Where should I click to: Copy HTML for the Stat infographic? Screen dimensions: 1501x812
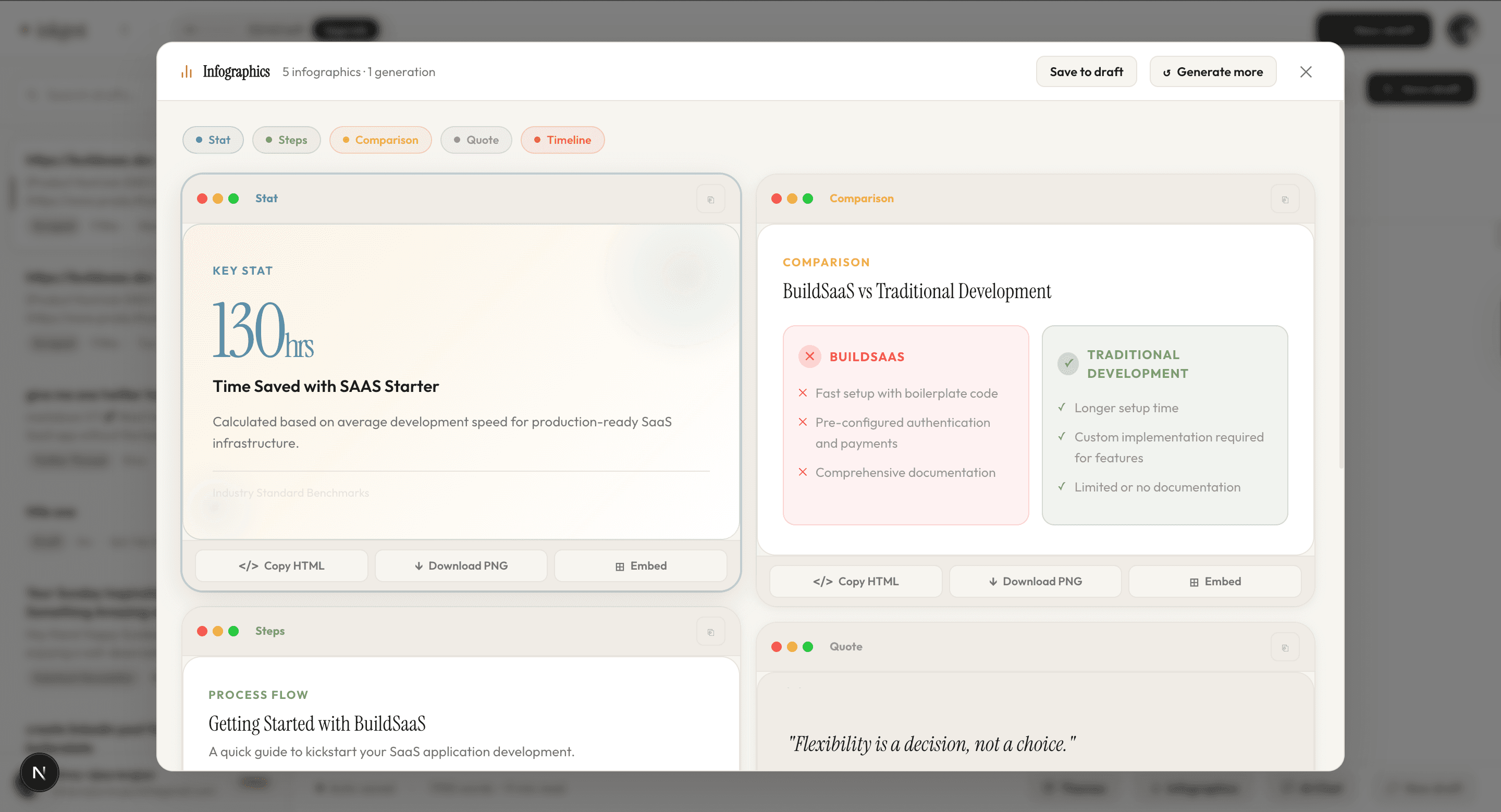281,565
